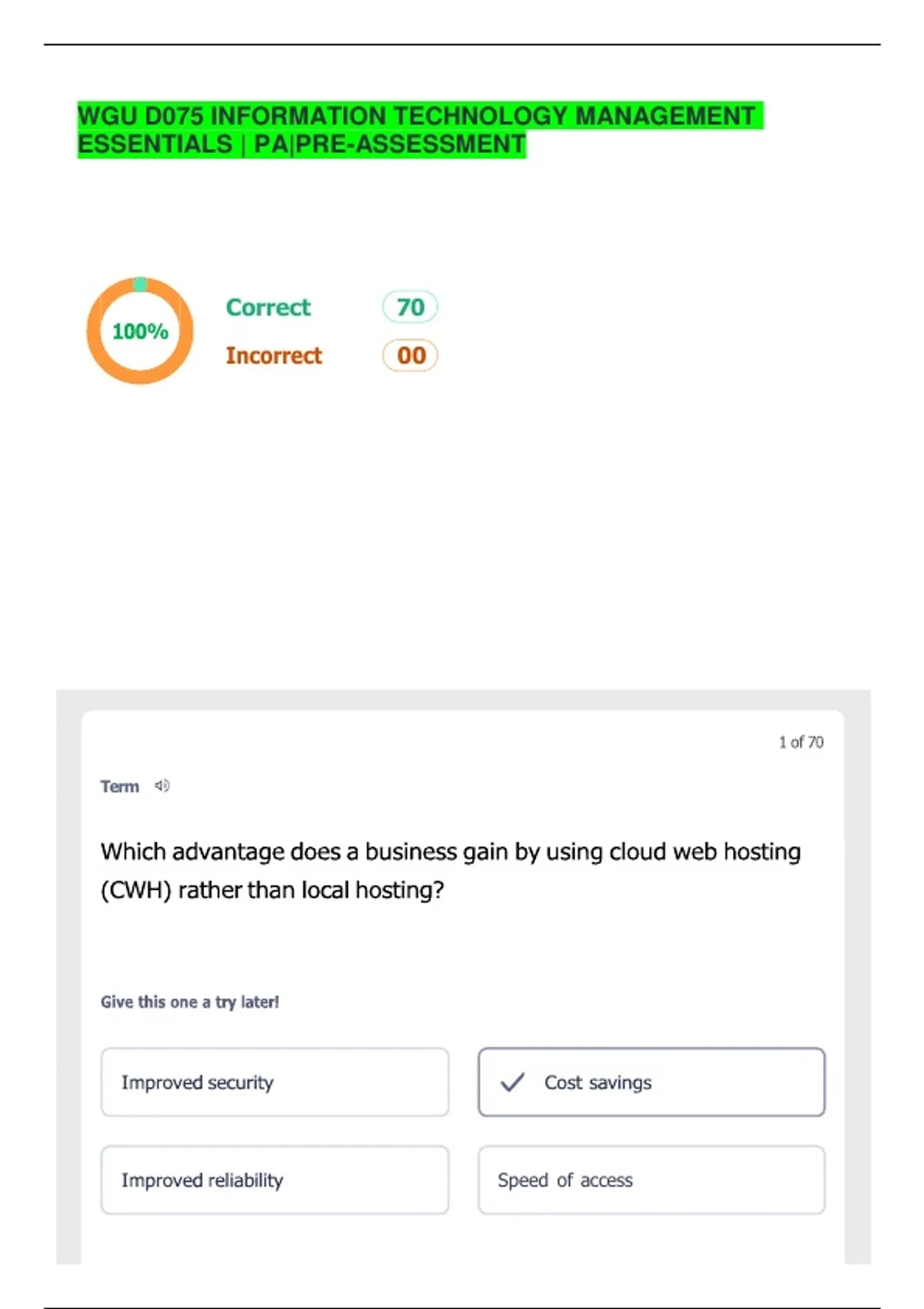Click the Incorrect count badge showing 00
924x1309 pixels.
(410, 356)
